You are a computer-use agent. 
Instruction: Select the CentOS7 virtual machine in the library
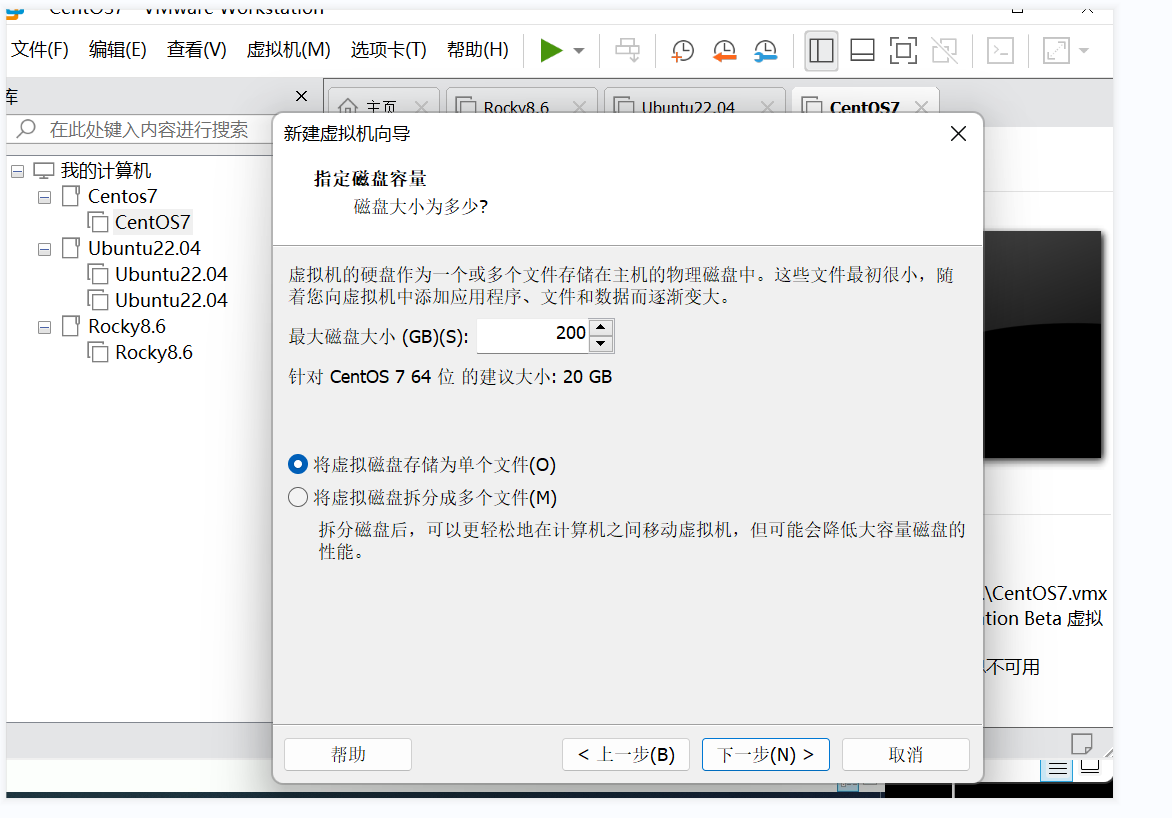pos(152,222)
